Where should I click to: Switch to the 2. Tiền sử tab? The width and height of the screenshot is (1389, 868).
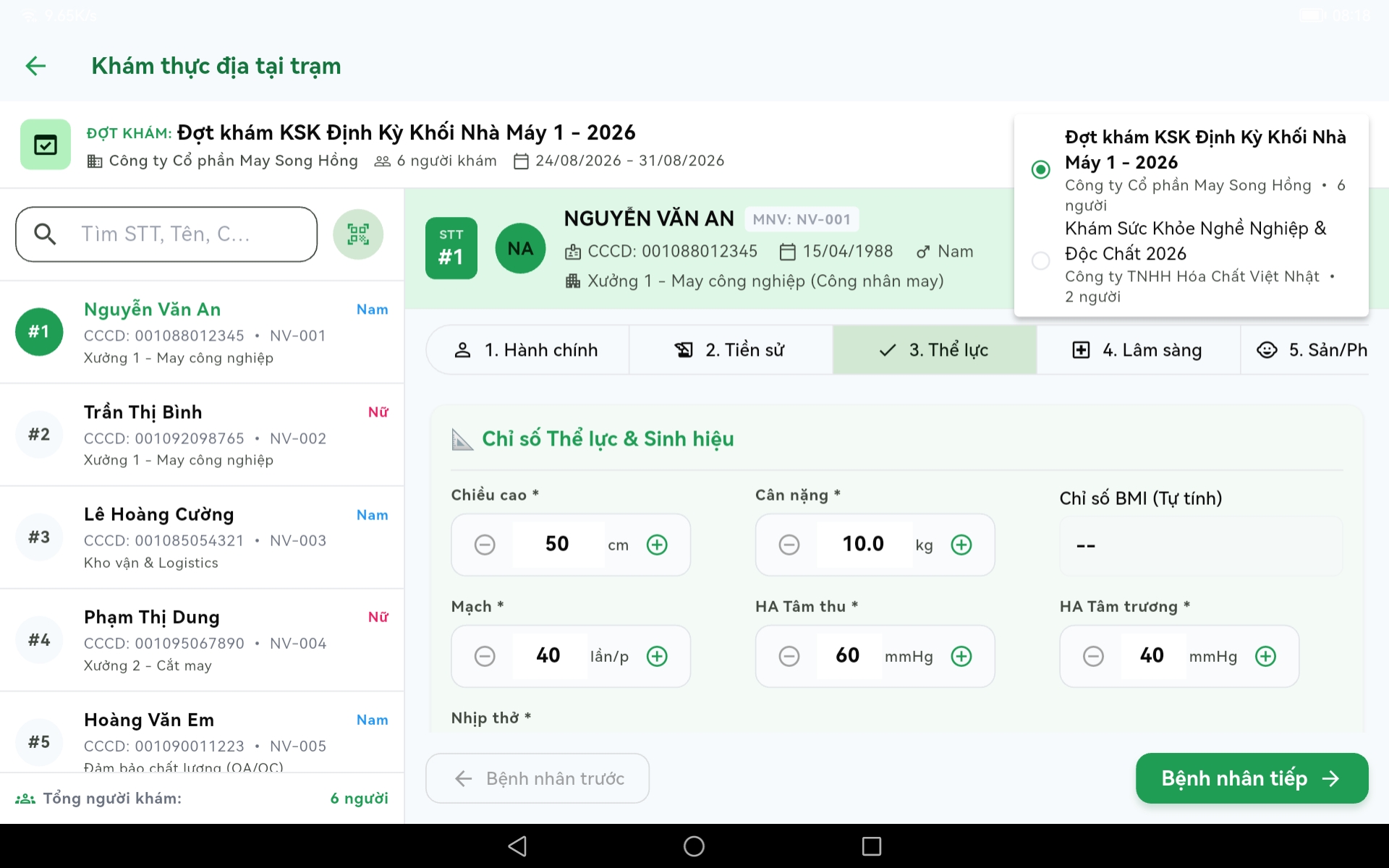(731, 350)
